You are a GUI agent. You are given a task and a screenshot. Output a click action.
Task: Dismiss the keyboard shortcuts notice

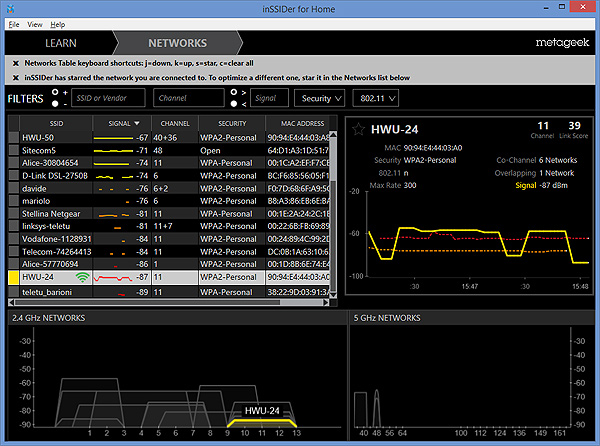pyautogui.click(x=16, y=63)
